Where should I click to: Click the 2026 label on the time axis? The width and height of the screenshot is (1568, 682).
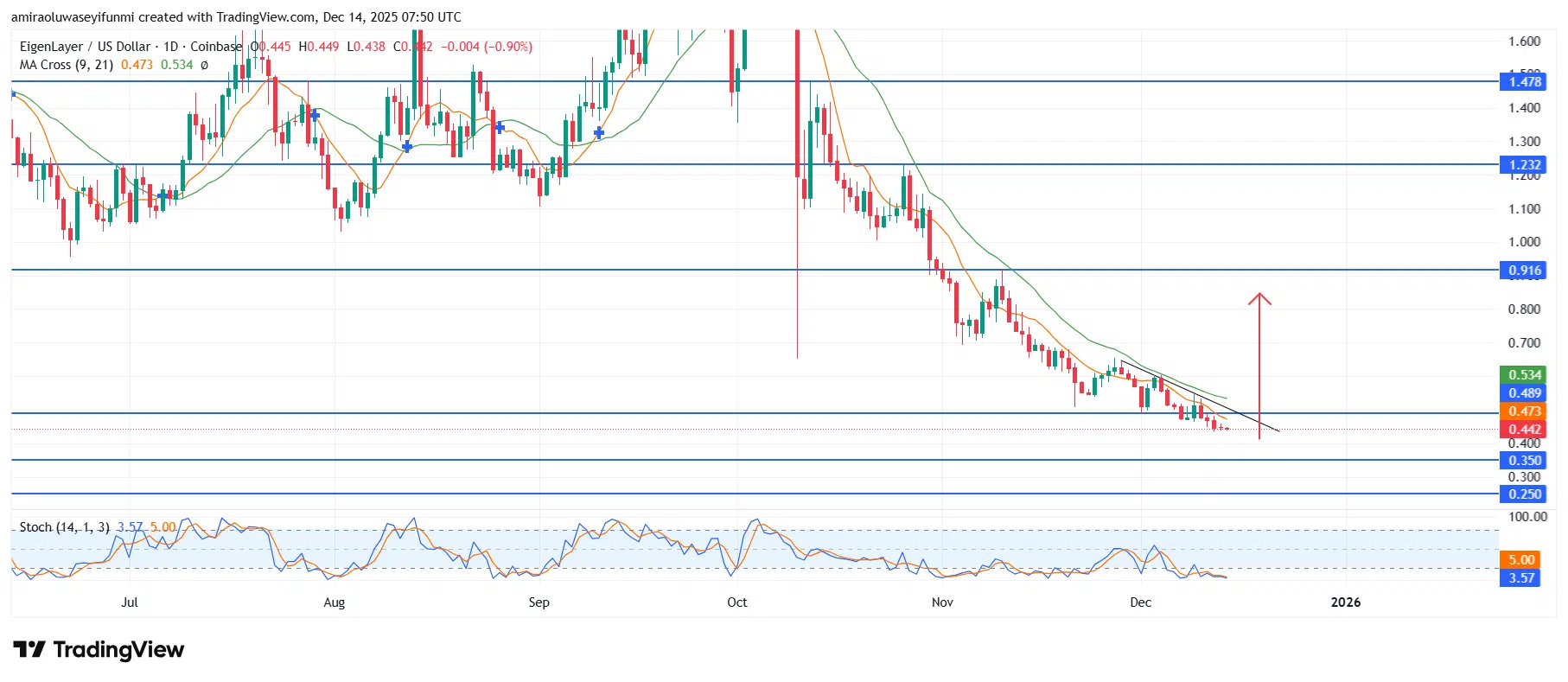(1345, 602)
